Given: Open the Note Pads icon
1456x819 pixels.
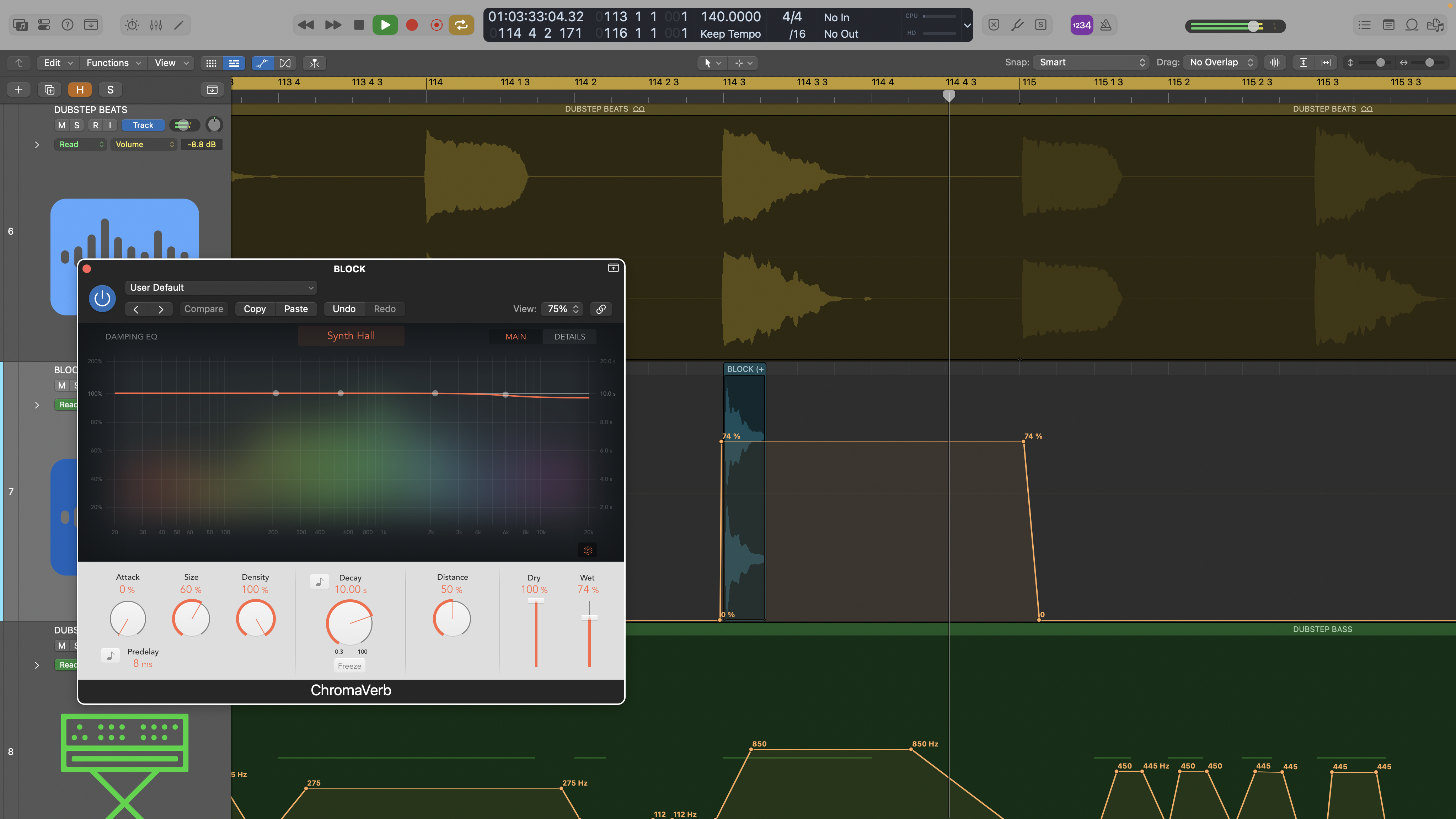Looking at the screenshot, I should tap(1388, 25).
